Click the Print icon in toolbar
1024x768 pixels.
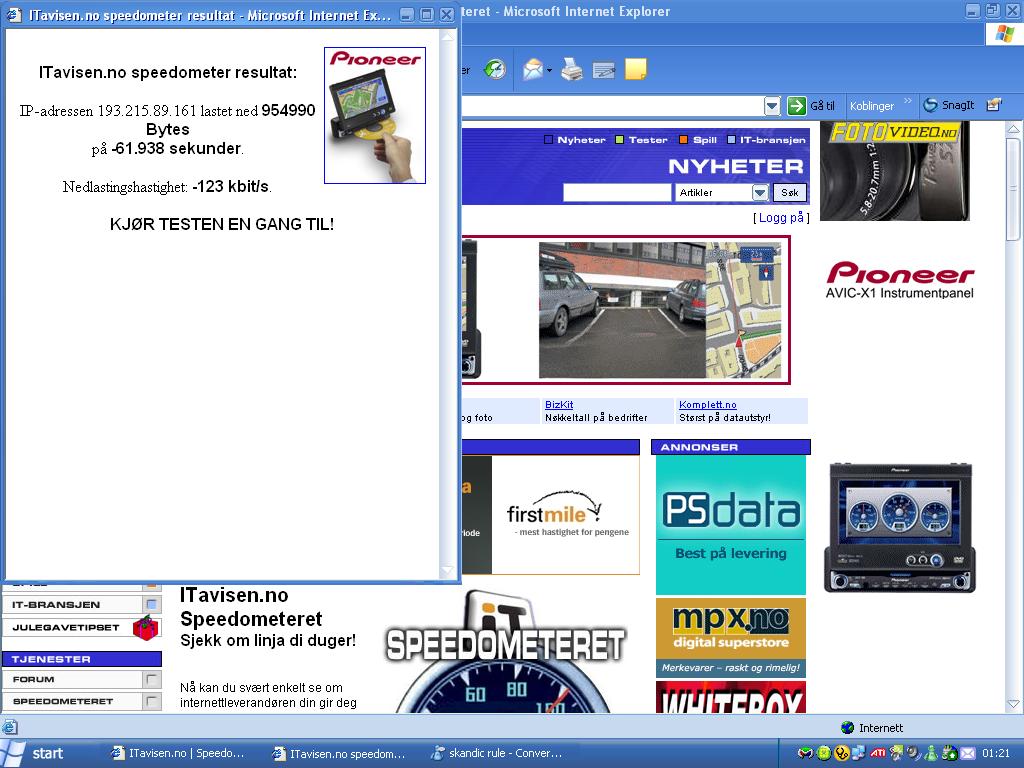[571, 69]
